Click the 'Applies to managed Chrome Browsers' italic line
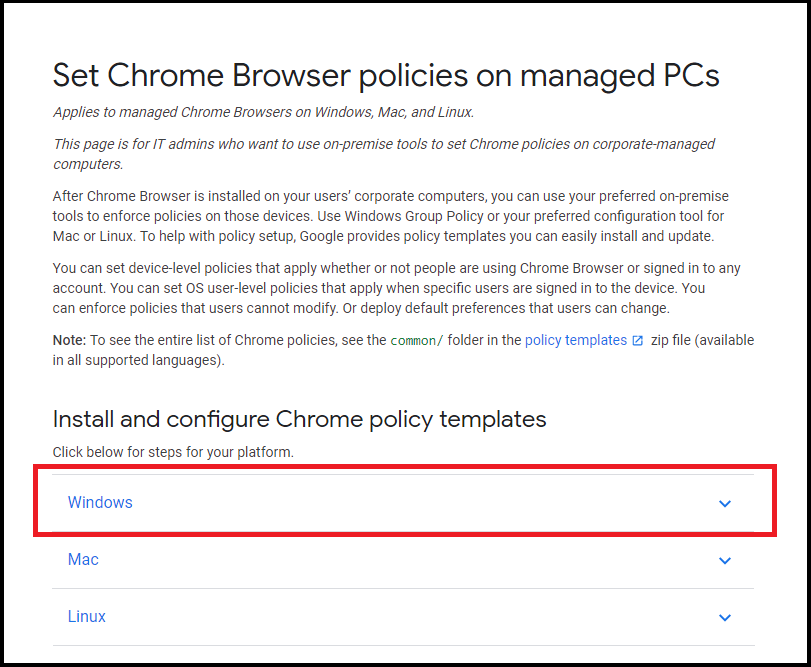811x667 pixels. (263, 112)
